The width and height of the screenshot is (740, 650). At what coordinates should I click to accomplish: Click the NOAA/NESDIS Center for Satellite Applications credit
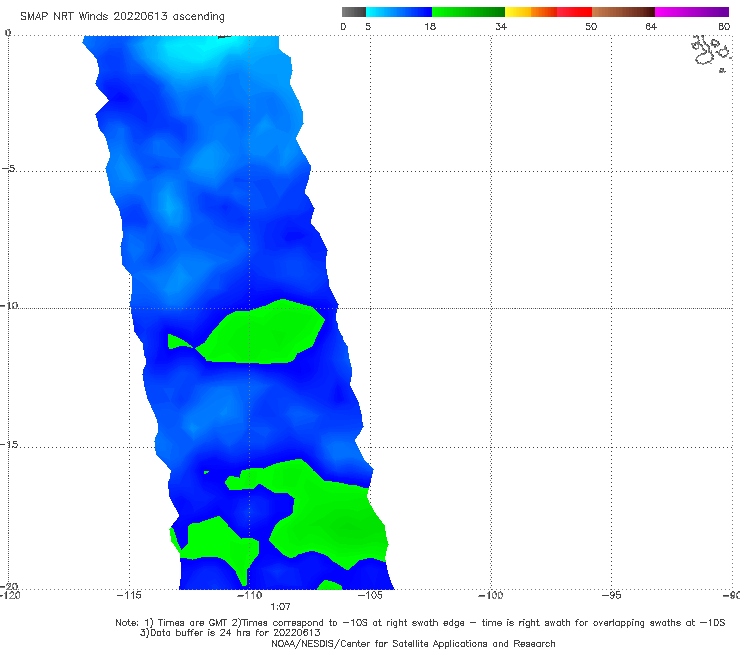(413, 643)
